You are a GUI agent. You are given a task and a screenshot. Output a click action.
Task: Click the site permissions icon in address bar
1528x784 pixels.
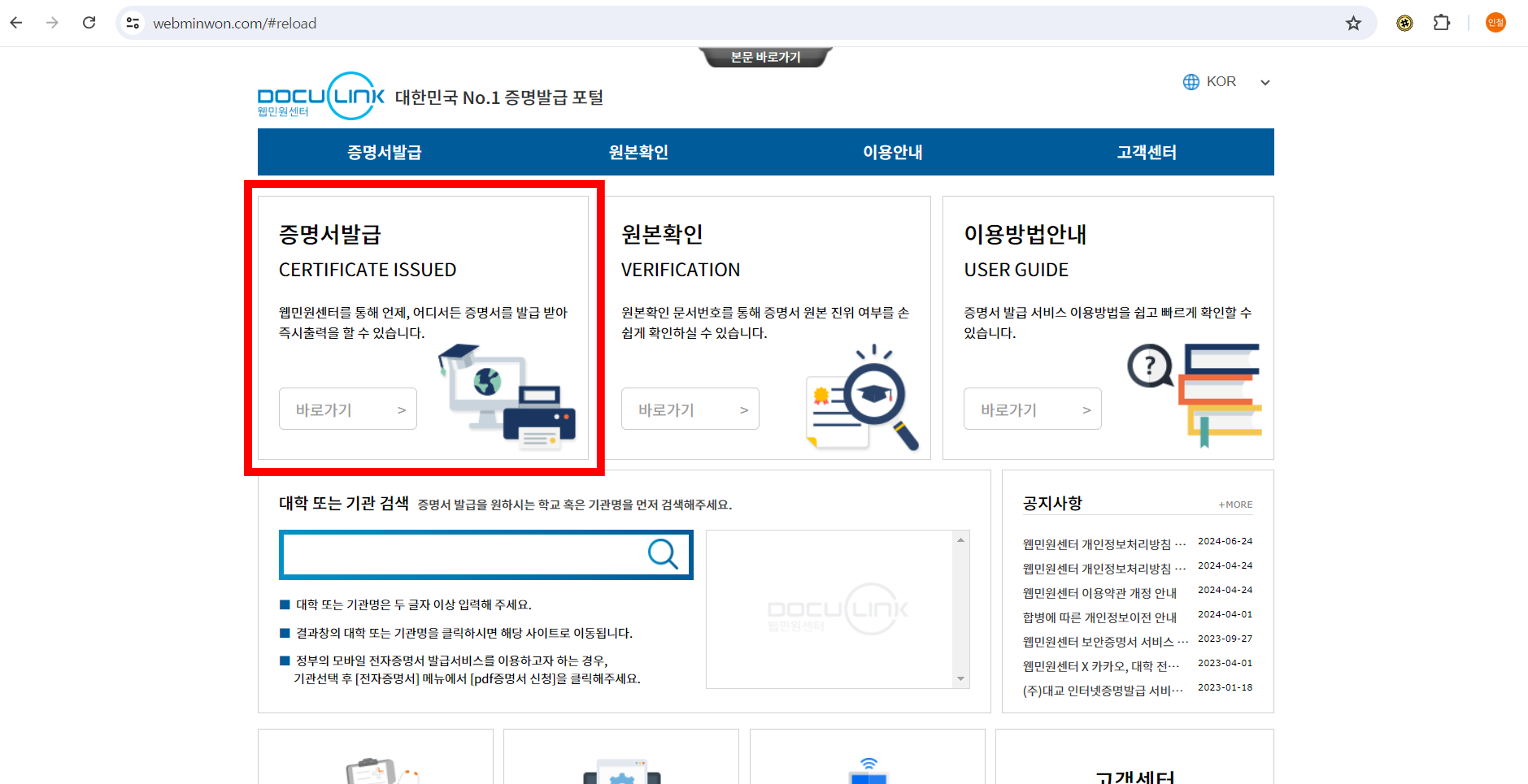coord(132,23)
